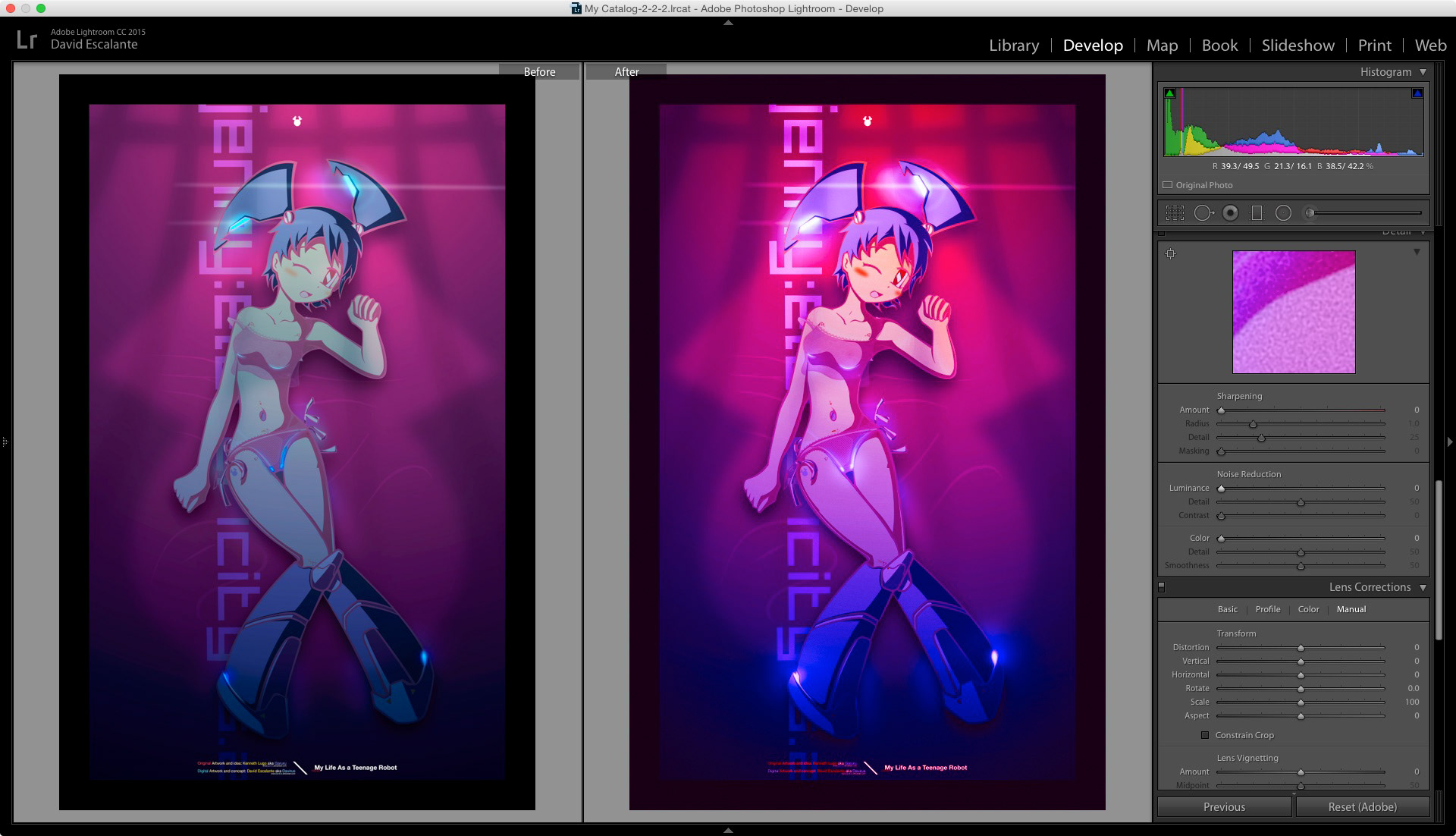Enable the Original Photo checkbox
The image size is (1456, 836).
(x=1168, y=185)
